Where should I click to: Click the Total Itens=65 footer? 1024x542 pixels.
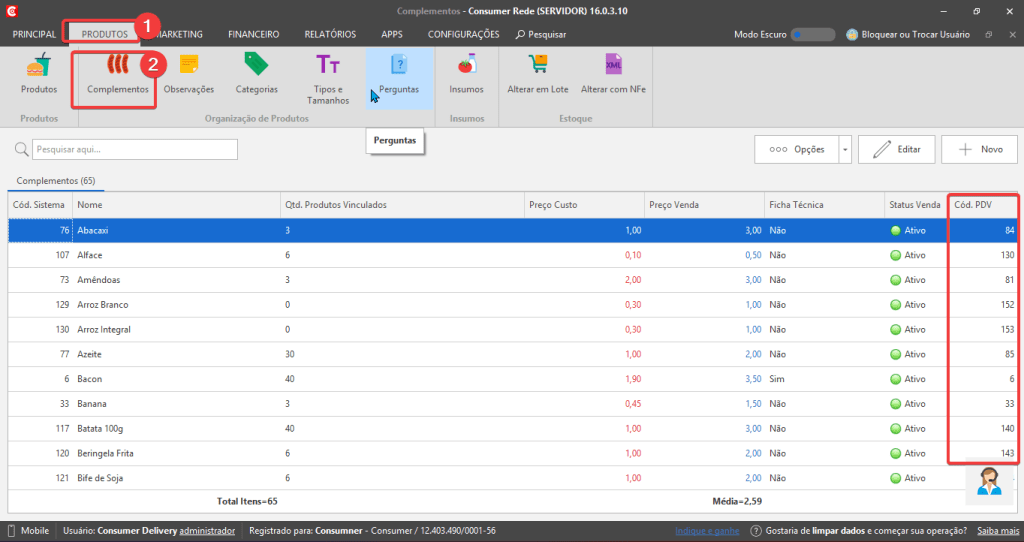pyautogui.click(x=247, y=502)
